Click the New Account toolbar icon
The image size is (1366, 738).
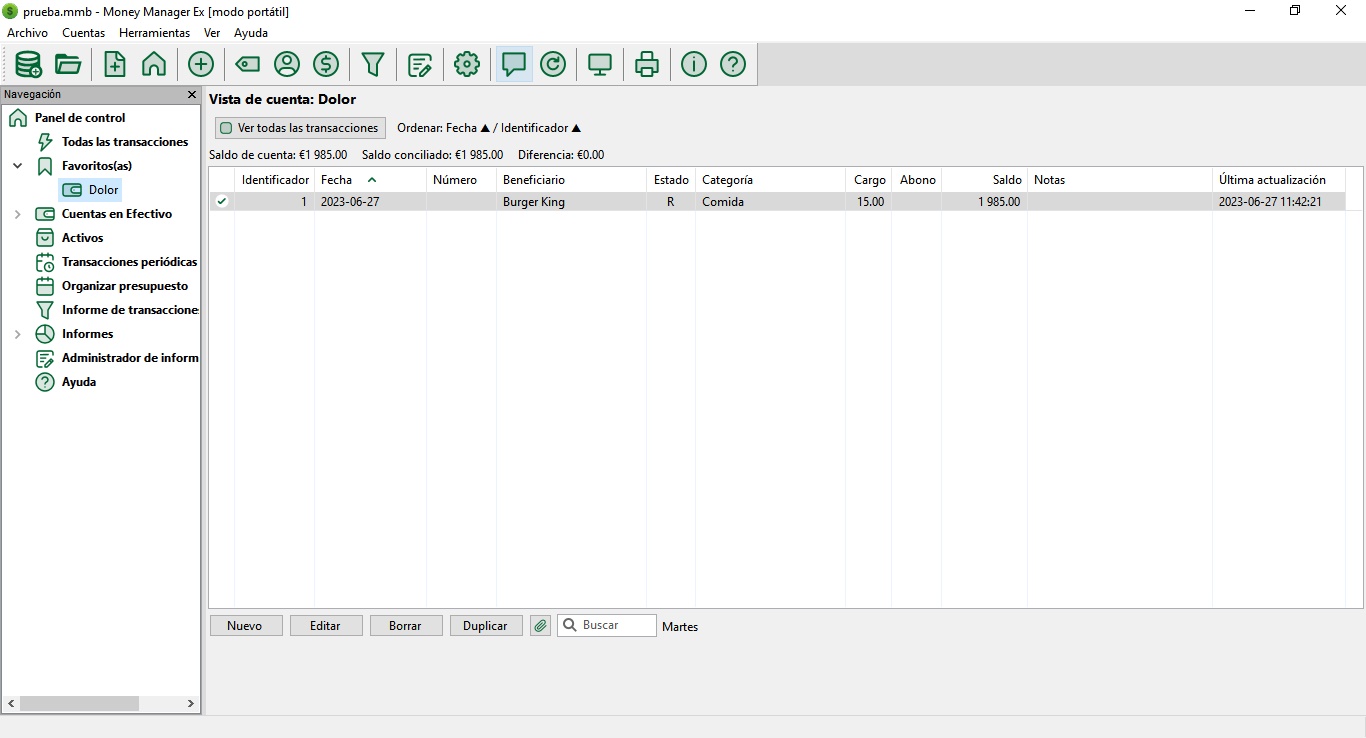[115, 64]
